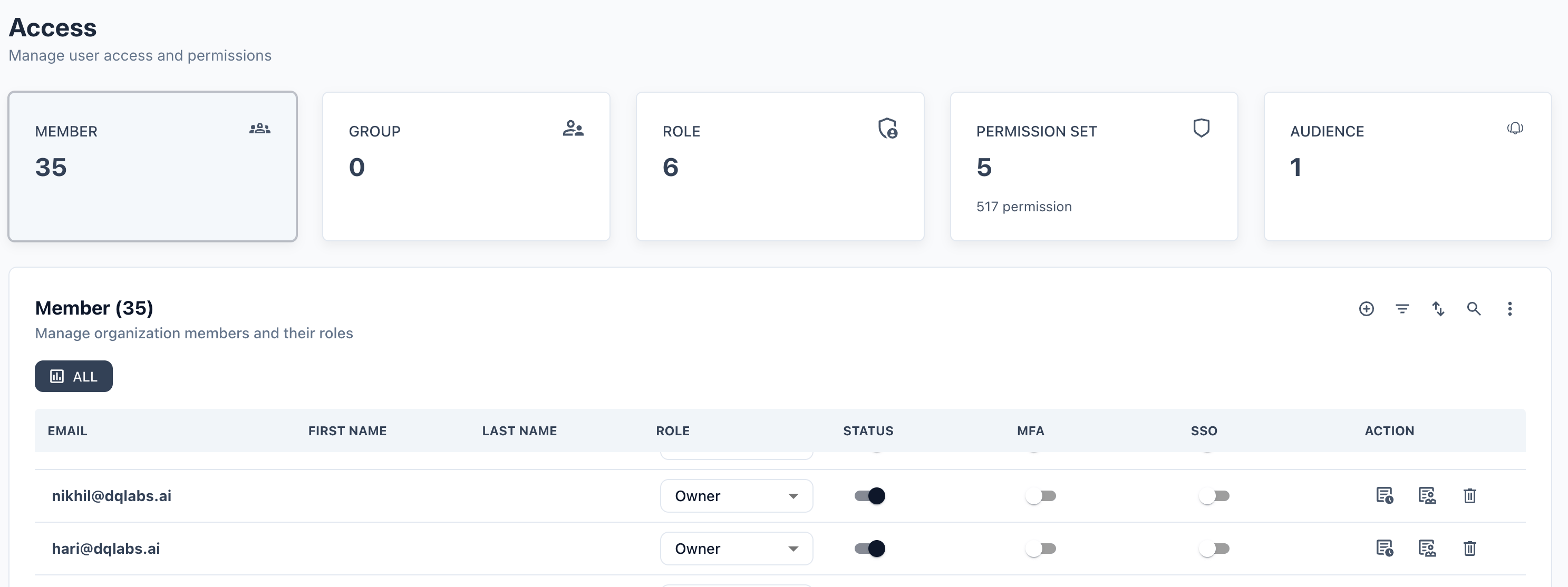Open the filter icon for members
This screenshot has width=1568, height=587.
point(1402,309)
